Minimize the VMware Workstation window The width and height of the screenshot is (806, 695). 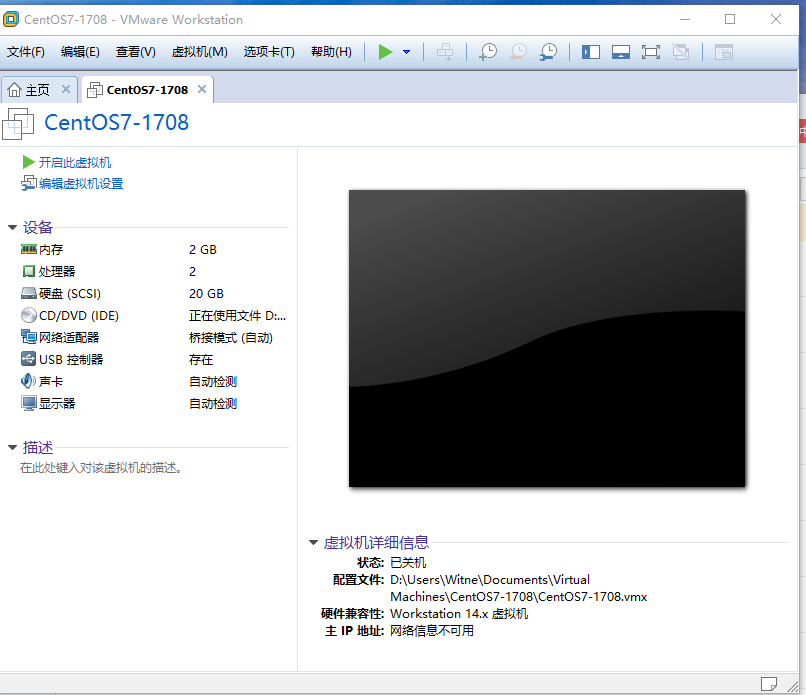click(685, 20)
